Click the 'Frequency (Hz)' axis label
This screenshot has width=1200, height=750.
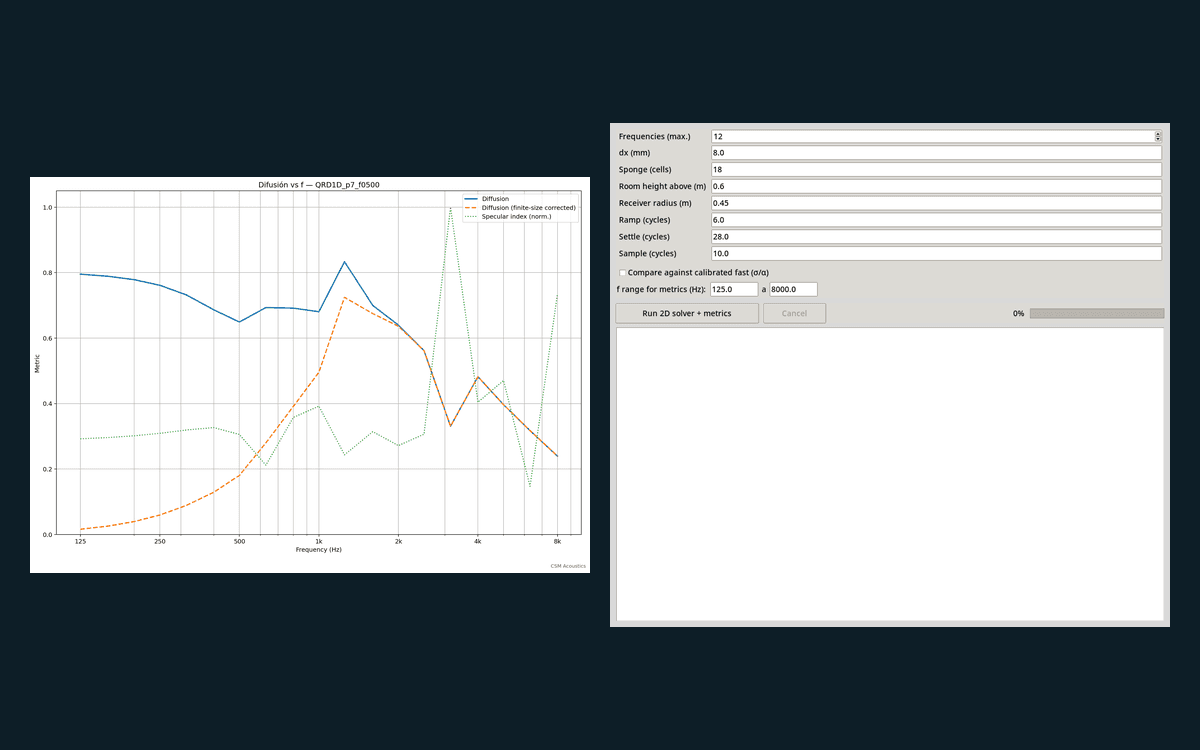[319, 550]
